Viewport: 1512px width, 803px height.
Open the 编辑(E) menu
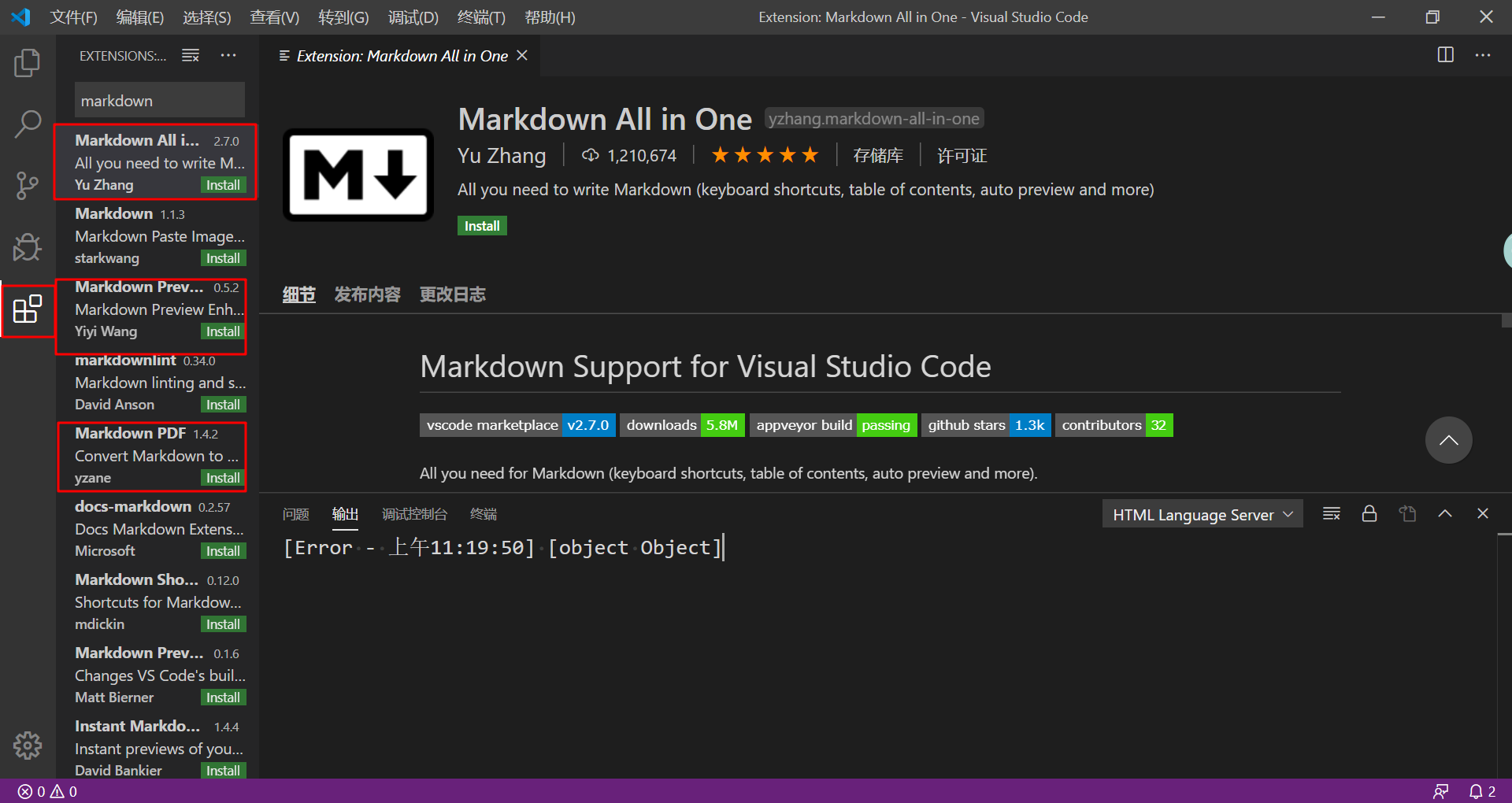pyautogui.click(x=140, y=17)
